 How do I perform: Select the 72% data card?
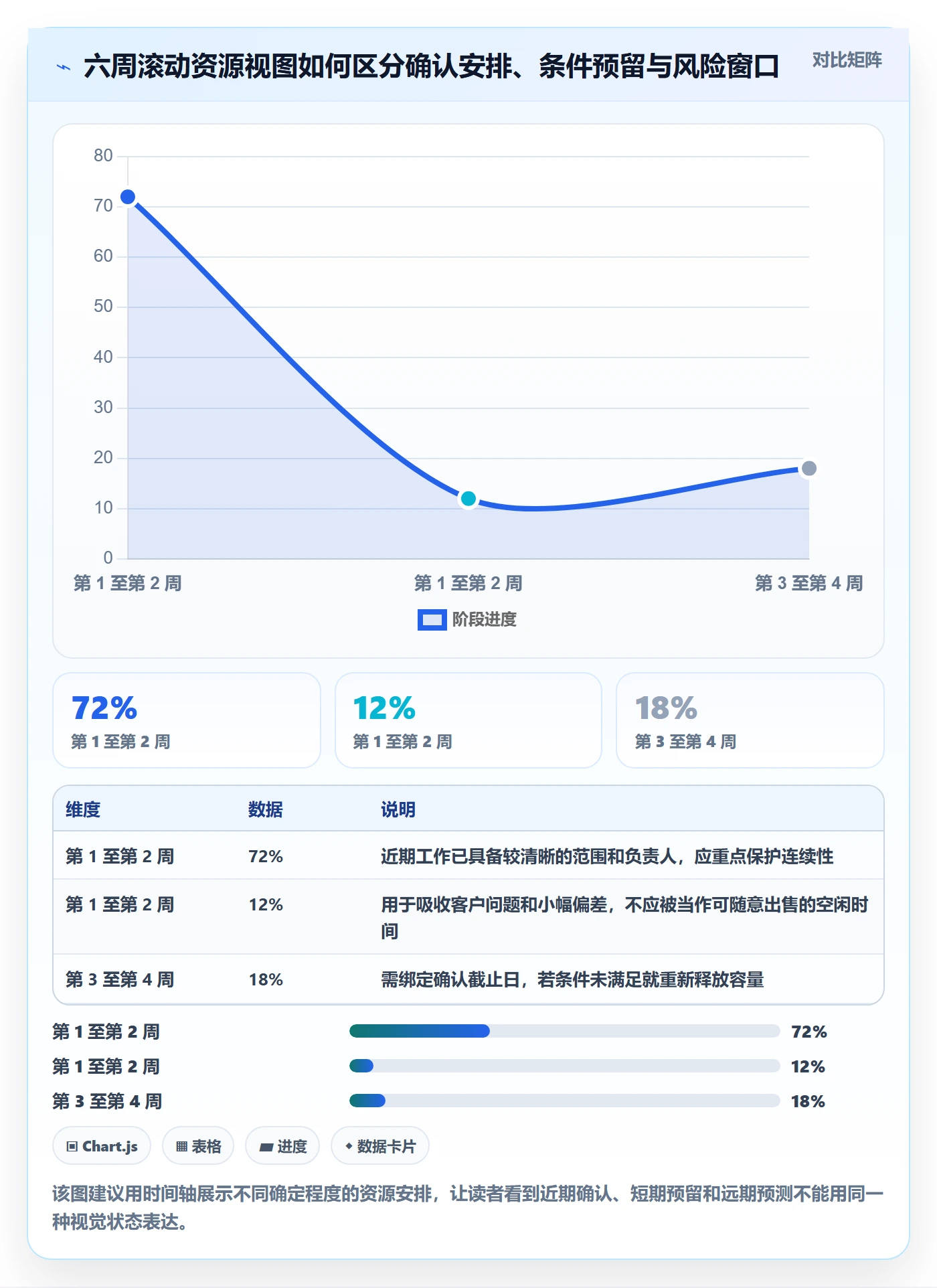coord(187,720)
